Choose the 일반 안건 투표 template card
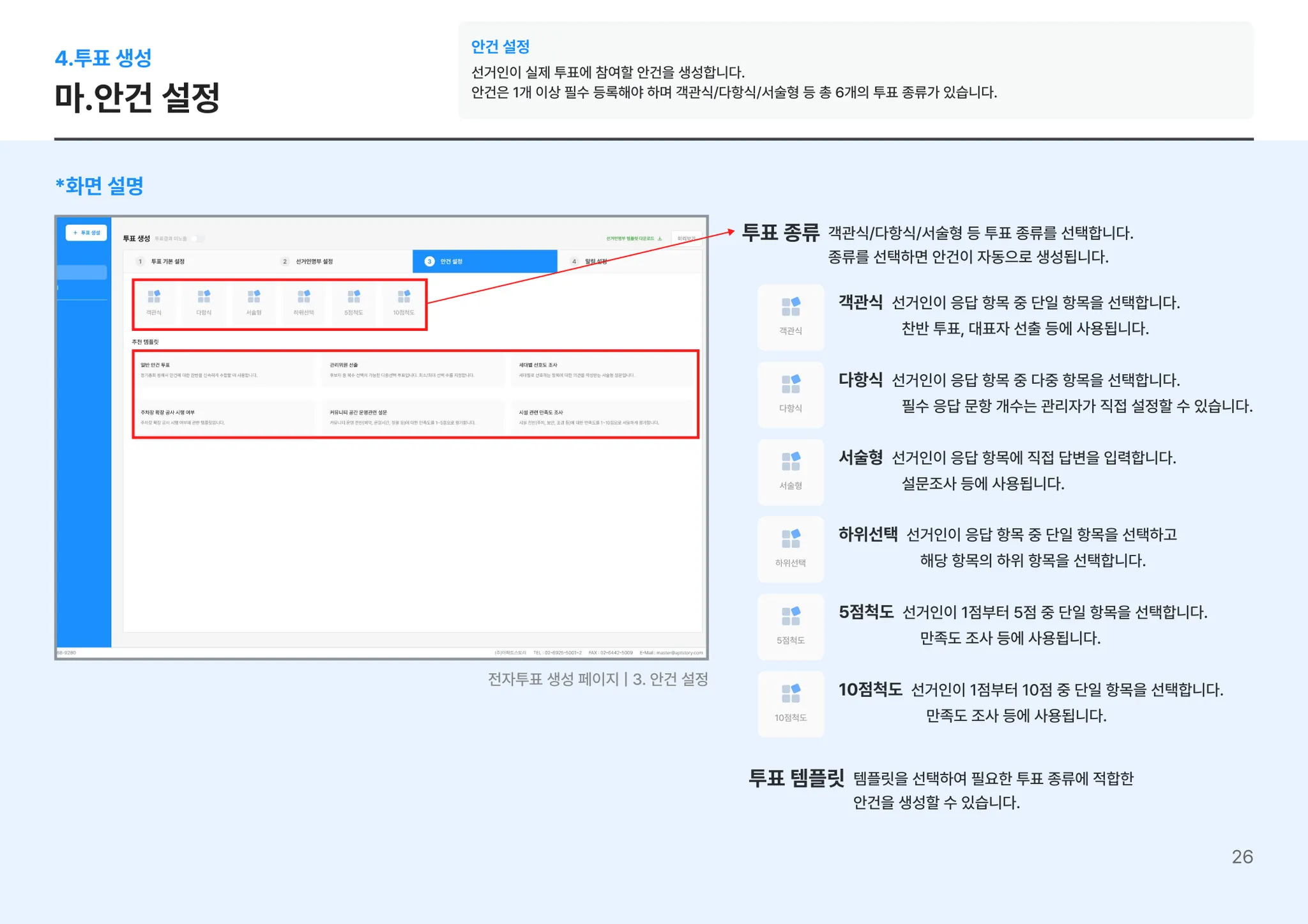 [x=227, y=370]
